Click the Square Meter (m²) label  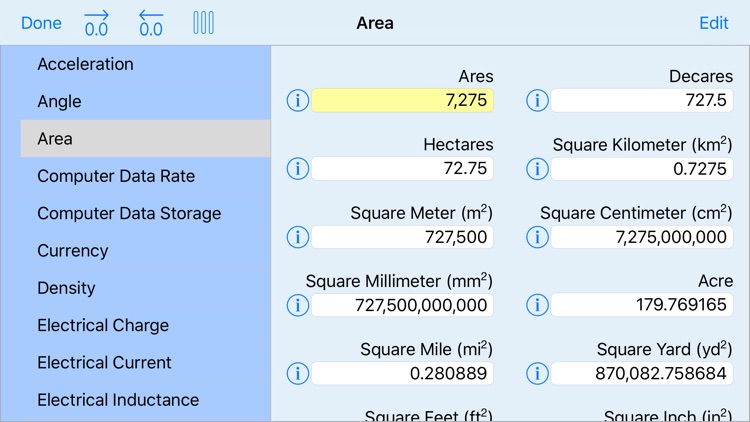[x=421, y=213]
